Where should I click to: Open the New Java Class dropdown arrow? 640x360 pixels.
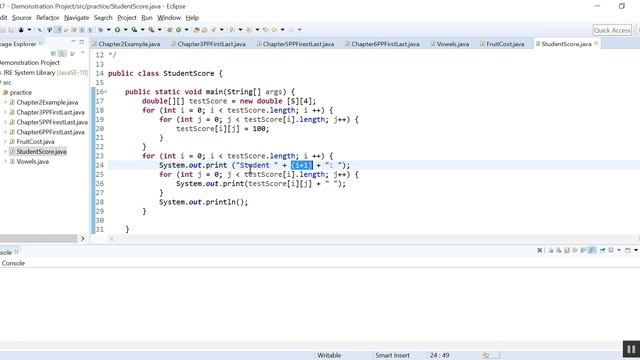coord(187,30)
